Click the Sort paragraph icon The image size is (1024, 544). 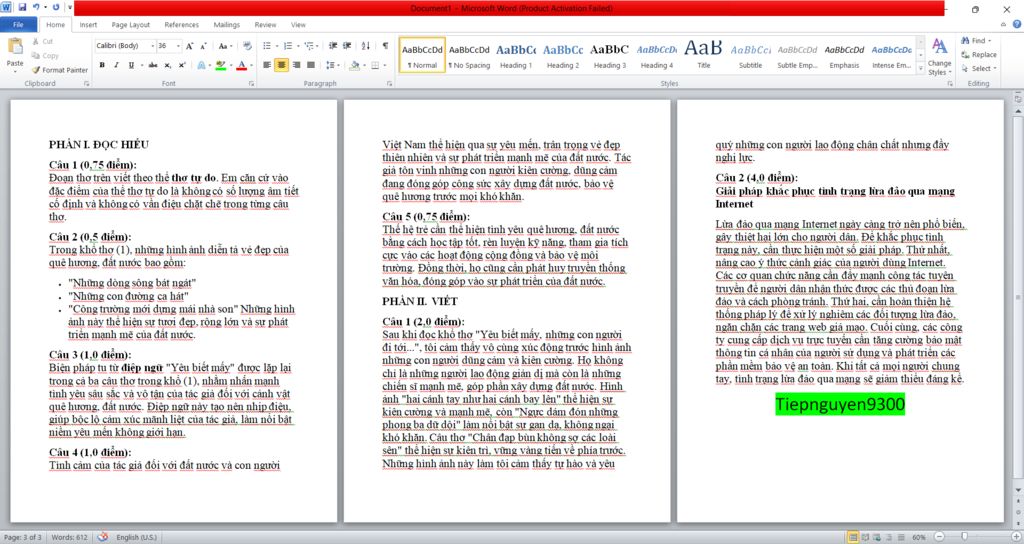pos(366,46)
